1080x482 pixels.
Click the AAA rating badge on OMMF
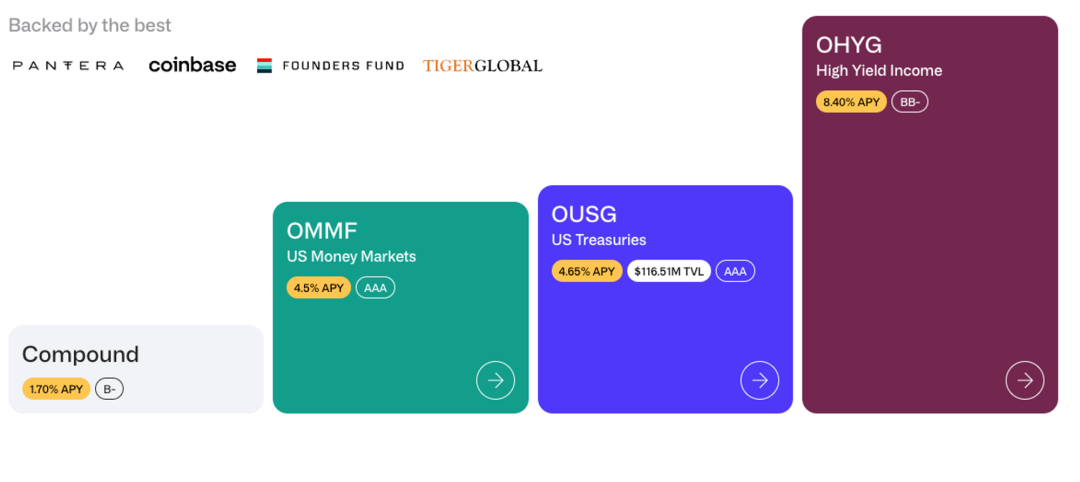coord(375,288)
